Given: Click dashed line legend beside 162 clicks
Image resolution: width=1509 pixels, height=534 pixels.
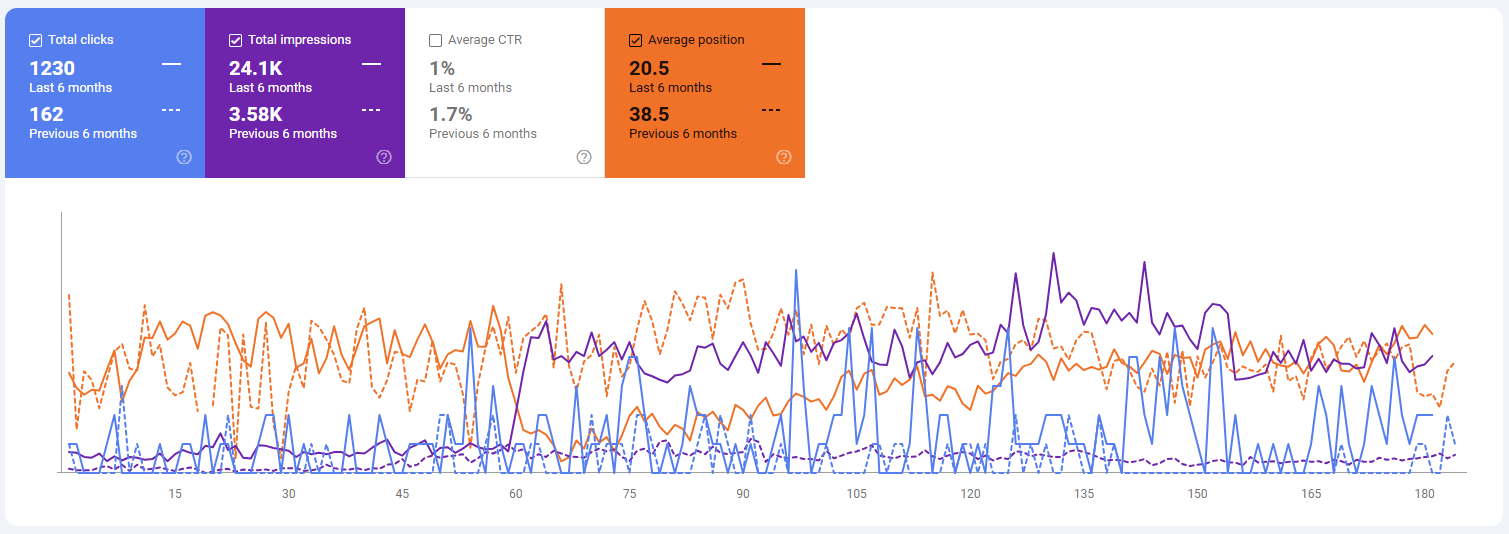Looking at the screenshot, I should coord(171,110).
